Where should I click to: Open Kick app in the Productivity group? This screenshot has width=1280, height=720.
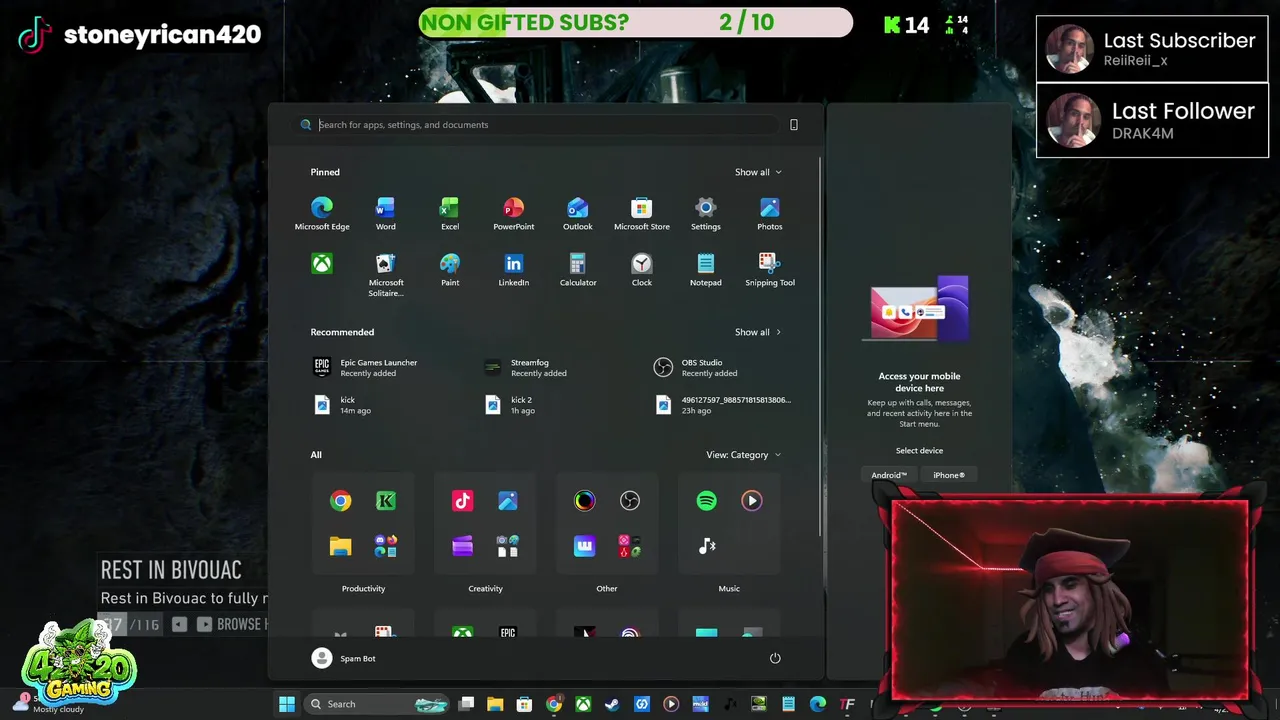pos(386,501)
